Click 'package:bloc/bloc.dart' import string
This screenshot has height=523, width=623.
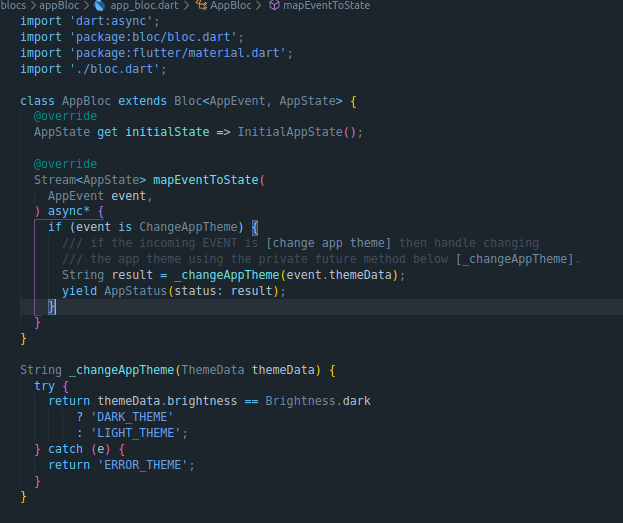[153, 37]
